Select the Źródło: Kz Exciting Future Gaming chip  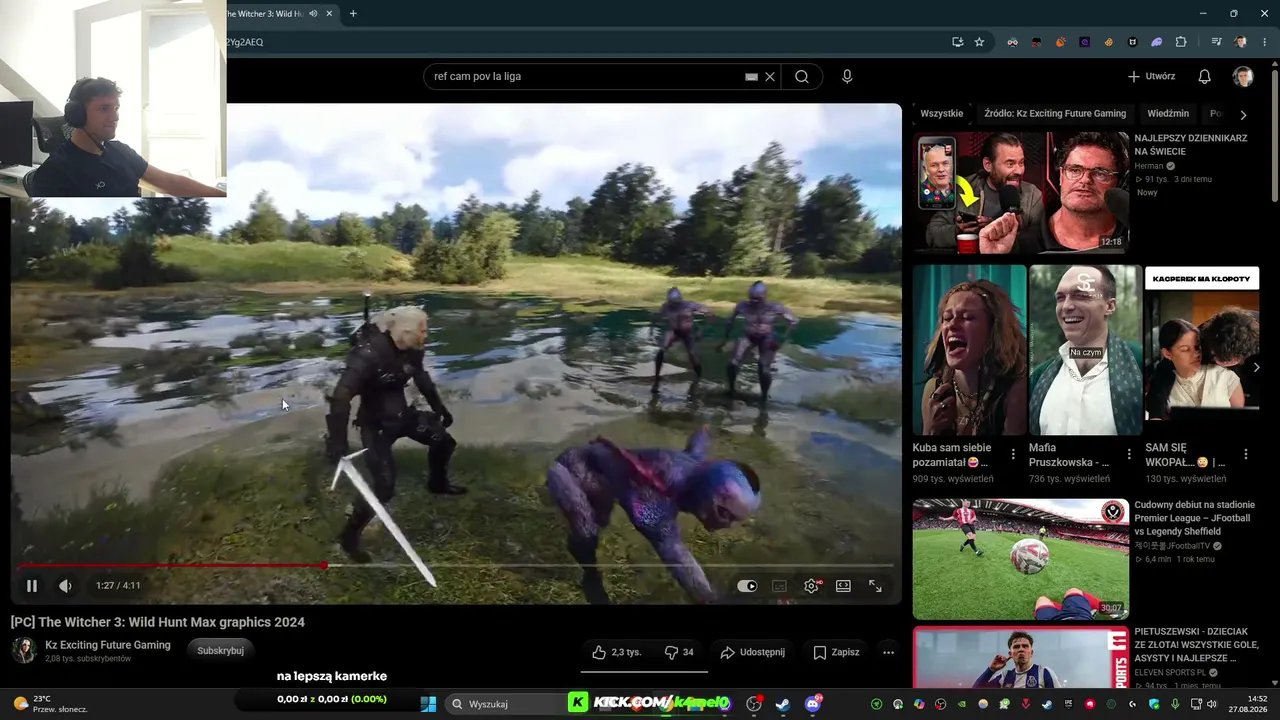(1055, 114)
